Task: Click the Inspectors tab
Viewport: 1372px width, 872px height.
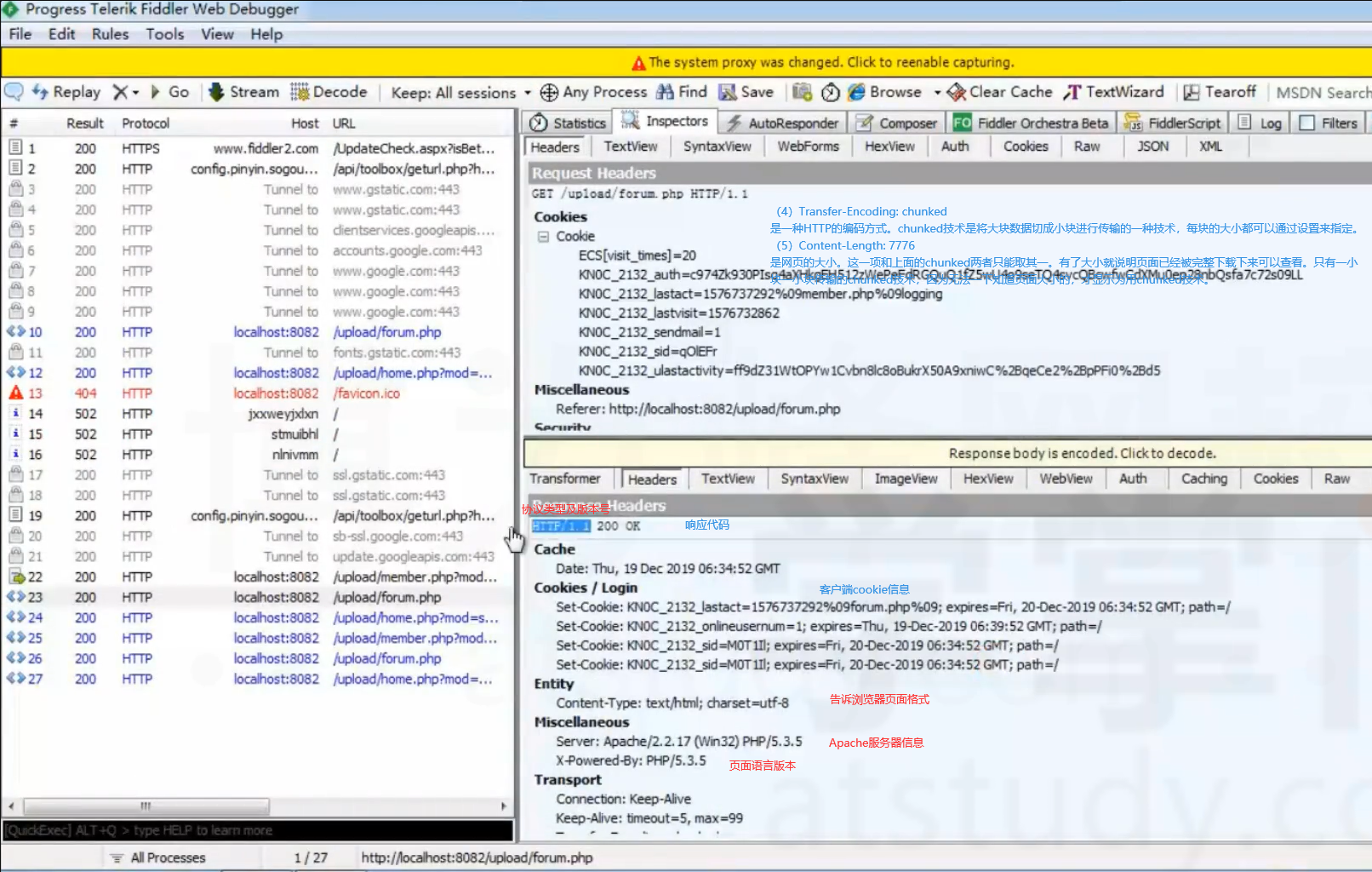Action: pyautogui.click(x=666, y=121)
